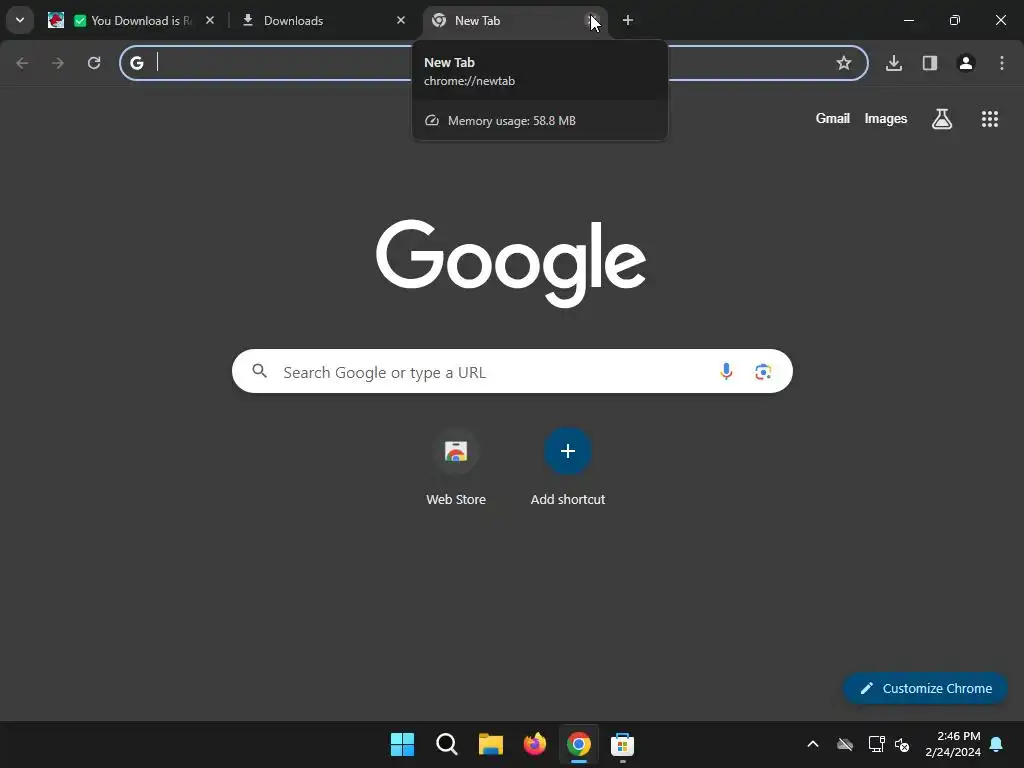This screenshot has width=1024, height=768.
Task: Click Customize Chrome button
Action: (x=925, y=688)
